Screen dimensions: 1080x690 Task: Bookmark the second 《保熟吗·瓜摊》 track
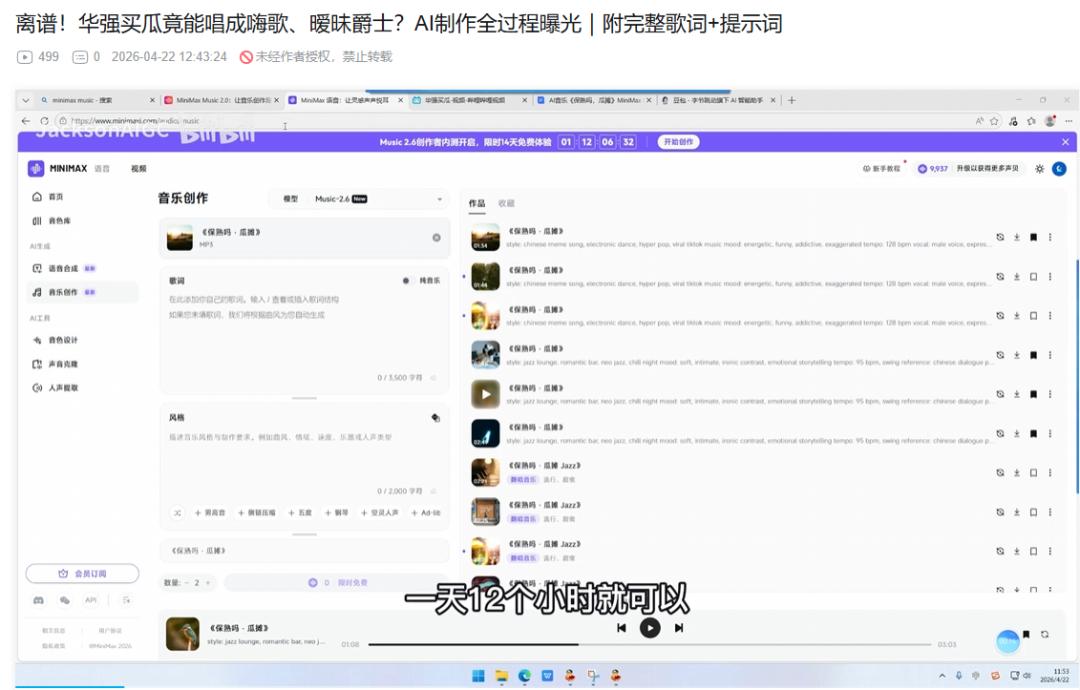(1033, 277)
